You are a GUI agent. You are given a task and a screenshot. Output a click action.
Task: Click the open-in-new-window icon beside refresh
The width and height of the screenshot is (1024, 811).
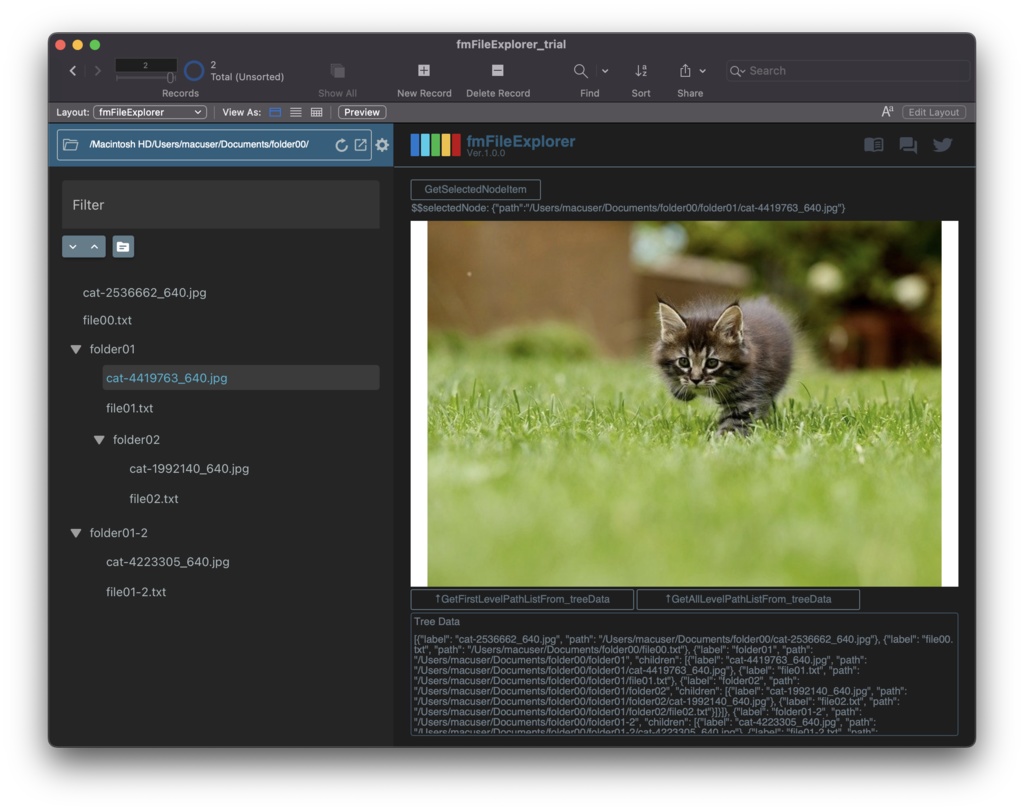(x=363, y=144)
